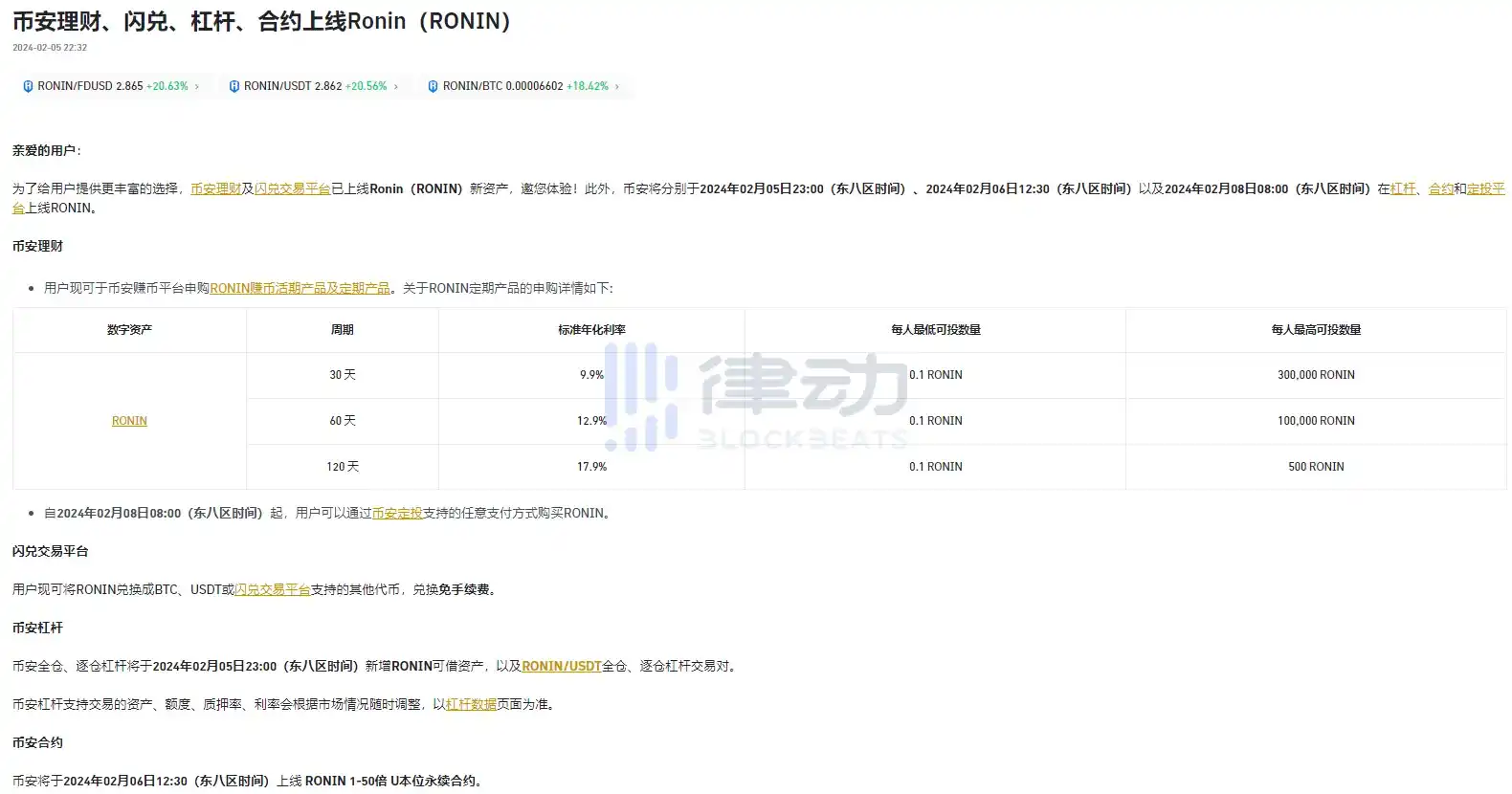
Task: Click the 17.9% rate cell
Action: point(591,467)
